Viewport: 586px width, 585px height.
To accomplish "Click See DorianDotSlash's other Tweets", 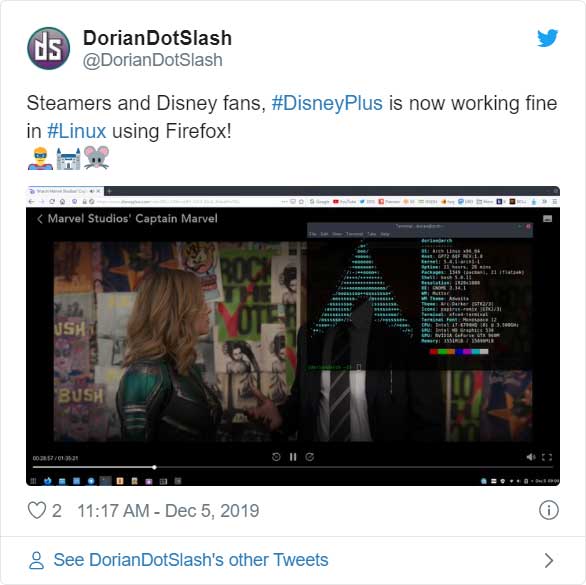I will coord(191,560).
